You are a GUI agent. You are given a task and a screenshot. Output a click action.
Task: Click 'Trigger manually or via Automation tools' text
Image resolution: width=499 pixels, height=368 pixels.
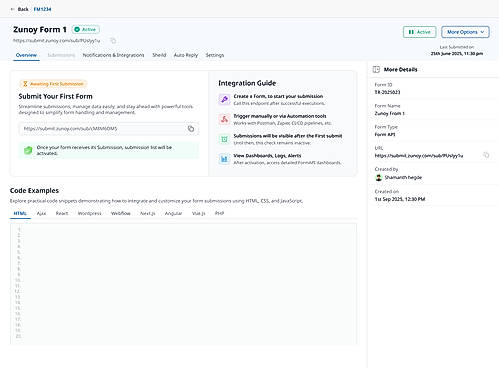click(x=280, y=116)
